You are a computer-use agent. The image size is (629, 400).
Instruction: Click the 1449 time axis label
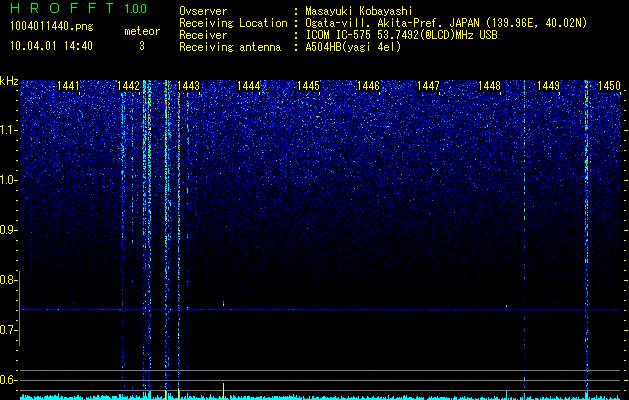click(x=548, y=86)
